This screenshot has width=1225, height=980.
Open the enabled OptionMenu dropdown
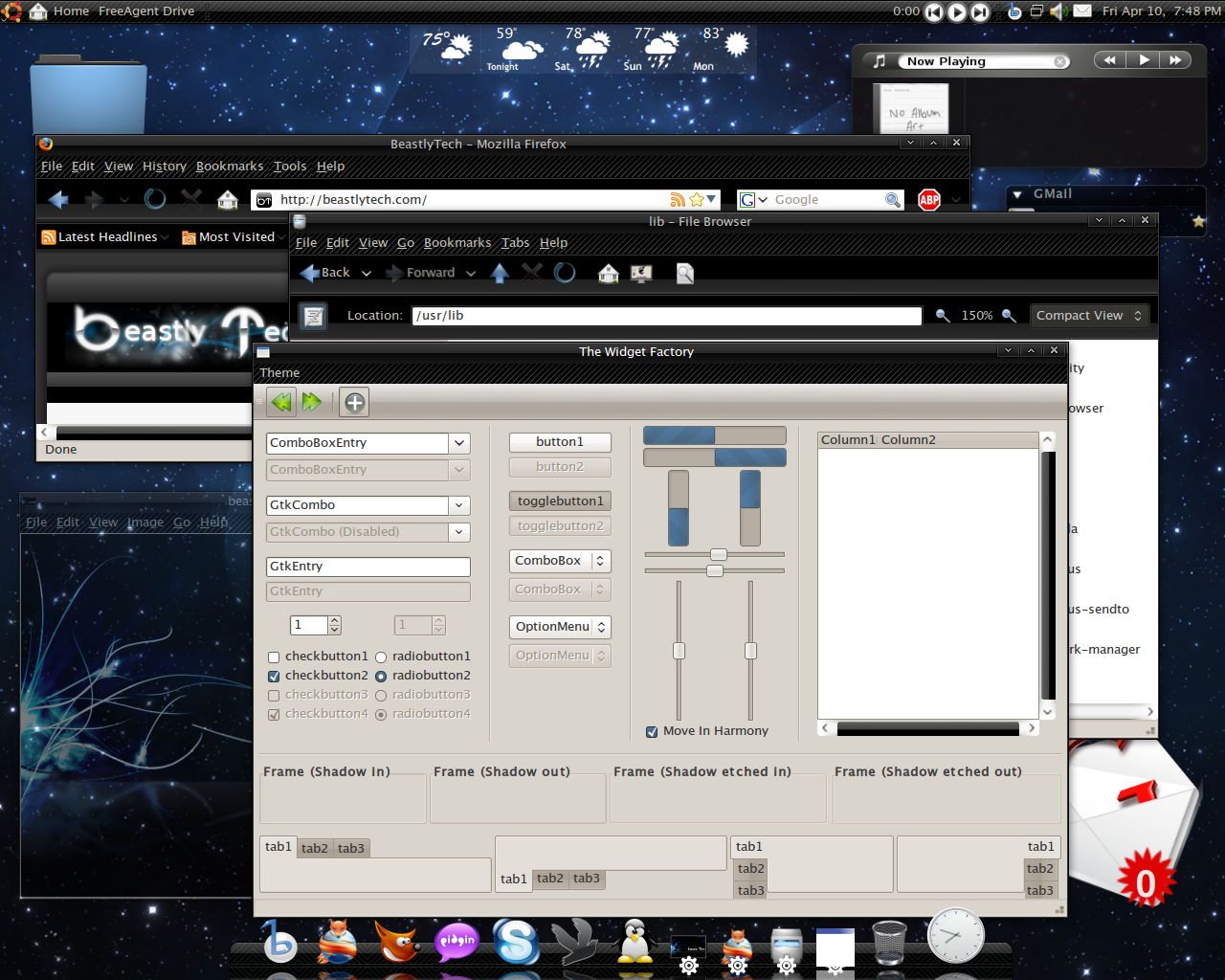560,627
